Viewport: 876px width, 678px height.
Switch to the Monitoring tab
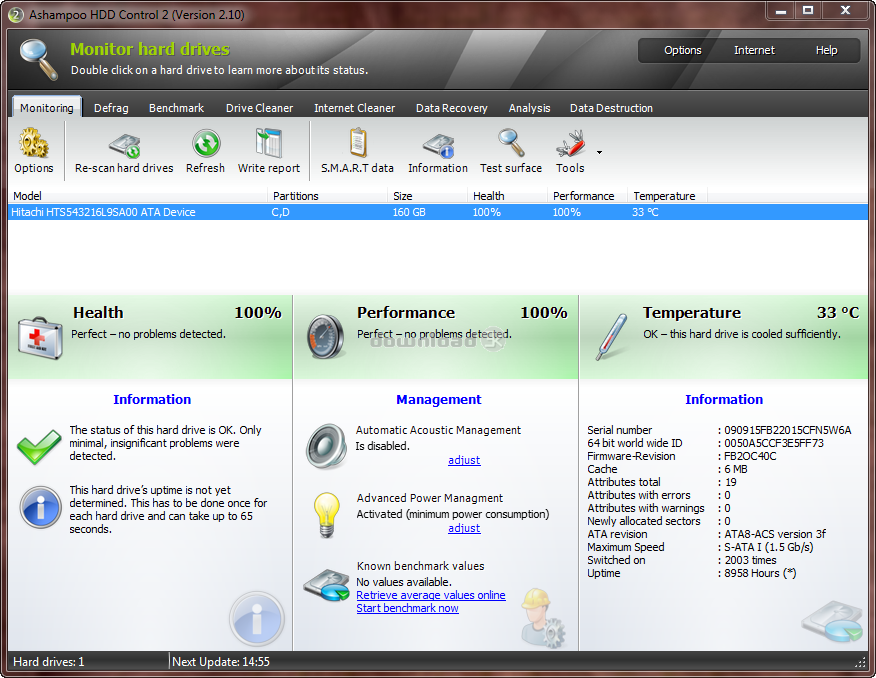[47, 108]
